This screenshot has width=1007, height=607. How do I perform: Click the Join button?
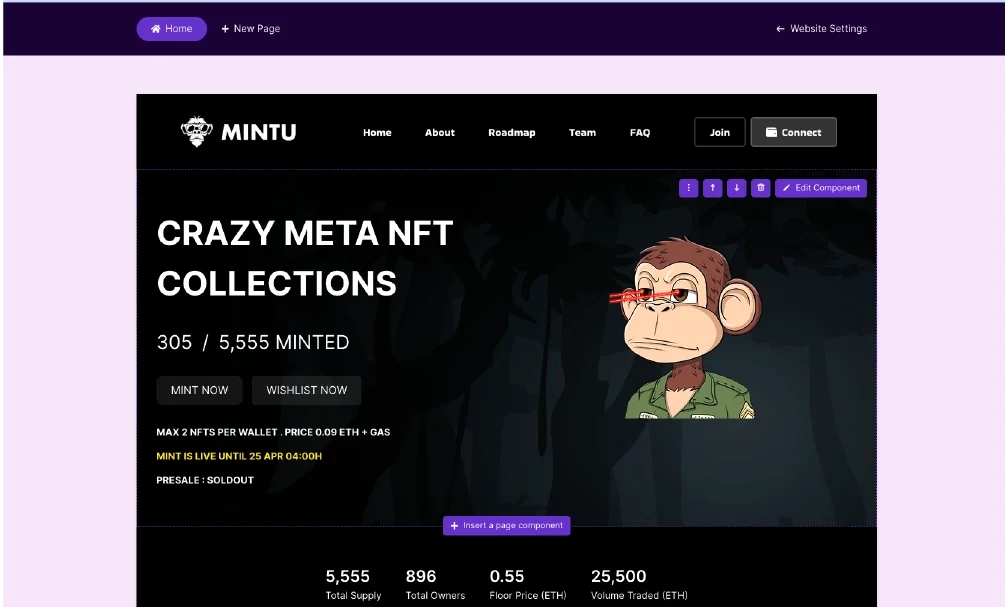720,132
